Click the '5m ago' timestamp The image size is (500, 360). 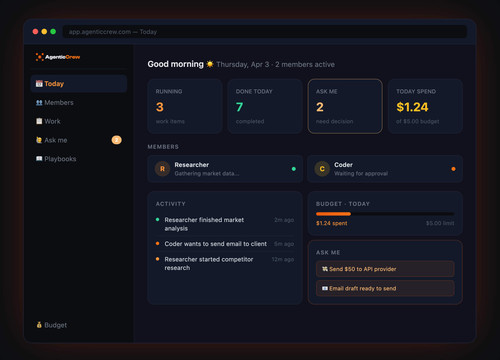point(284,244)
